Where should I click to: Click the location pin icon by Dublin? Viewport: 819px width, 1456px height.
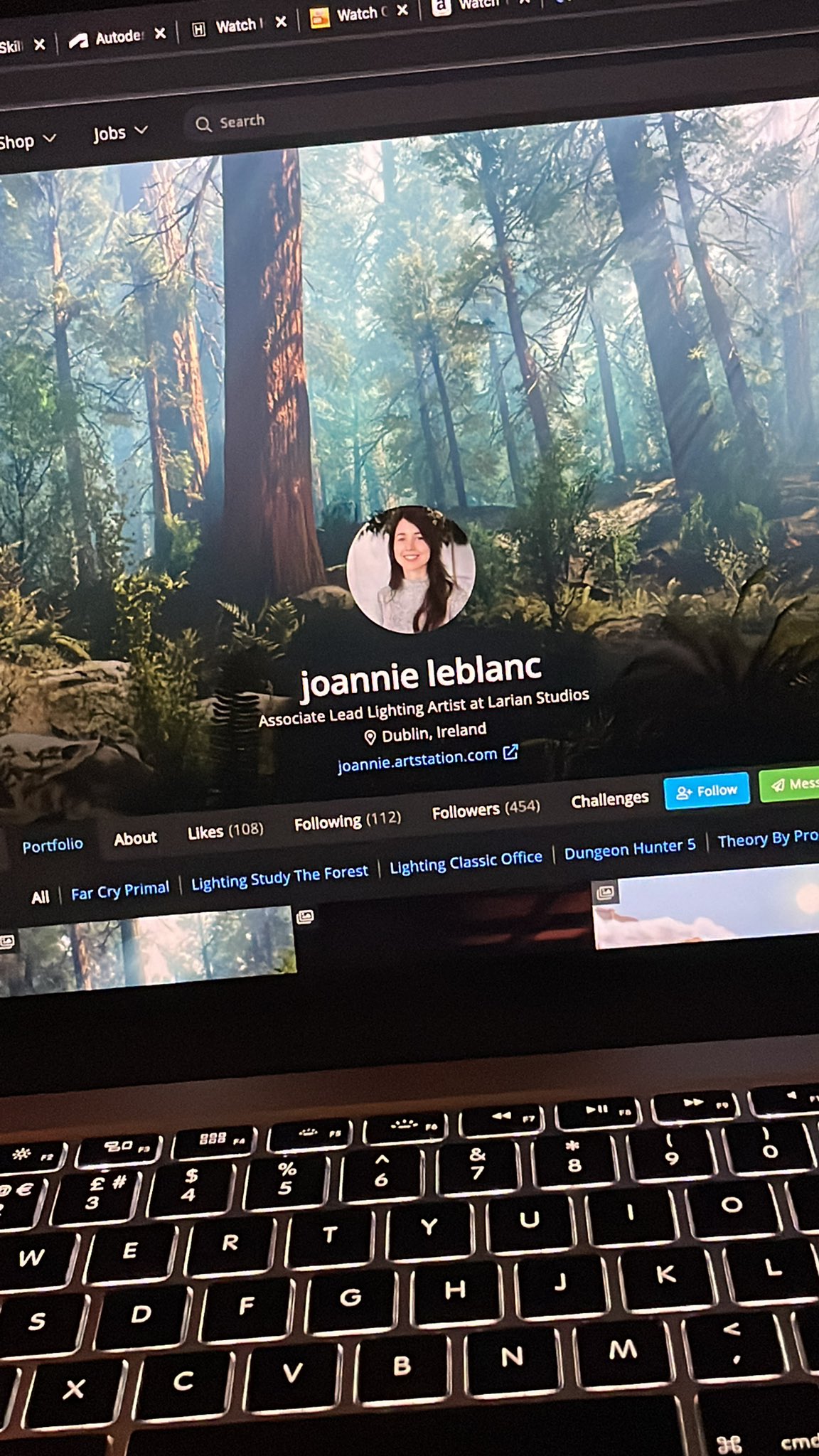click(x=370, y=737)
